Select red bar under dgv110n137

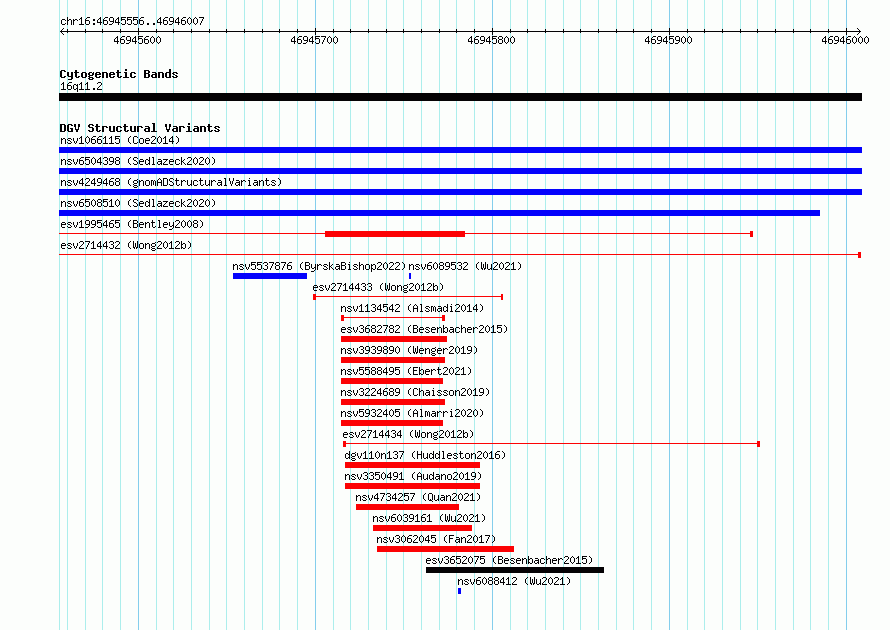pos(413,465)
